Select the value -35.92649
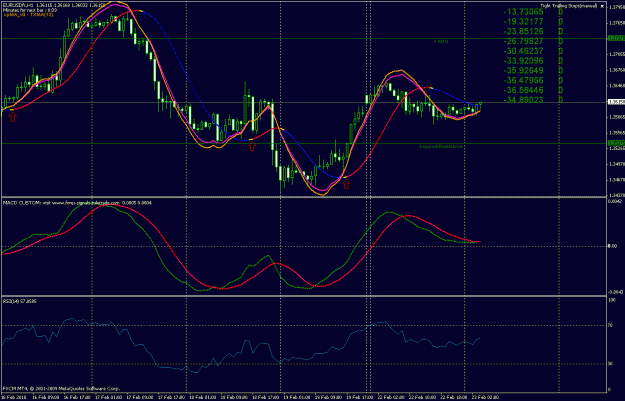Screen dimensions: 625x401 (523, 71)
